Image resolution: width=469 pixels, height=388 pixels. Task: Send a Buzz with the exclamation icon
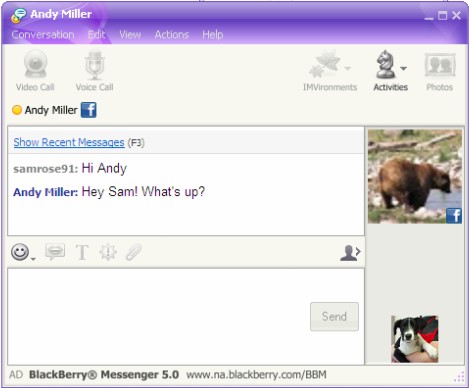coord(108,252)
